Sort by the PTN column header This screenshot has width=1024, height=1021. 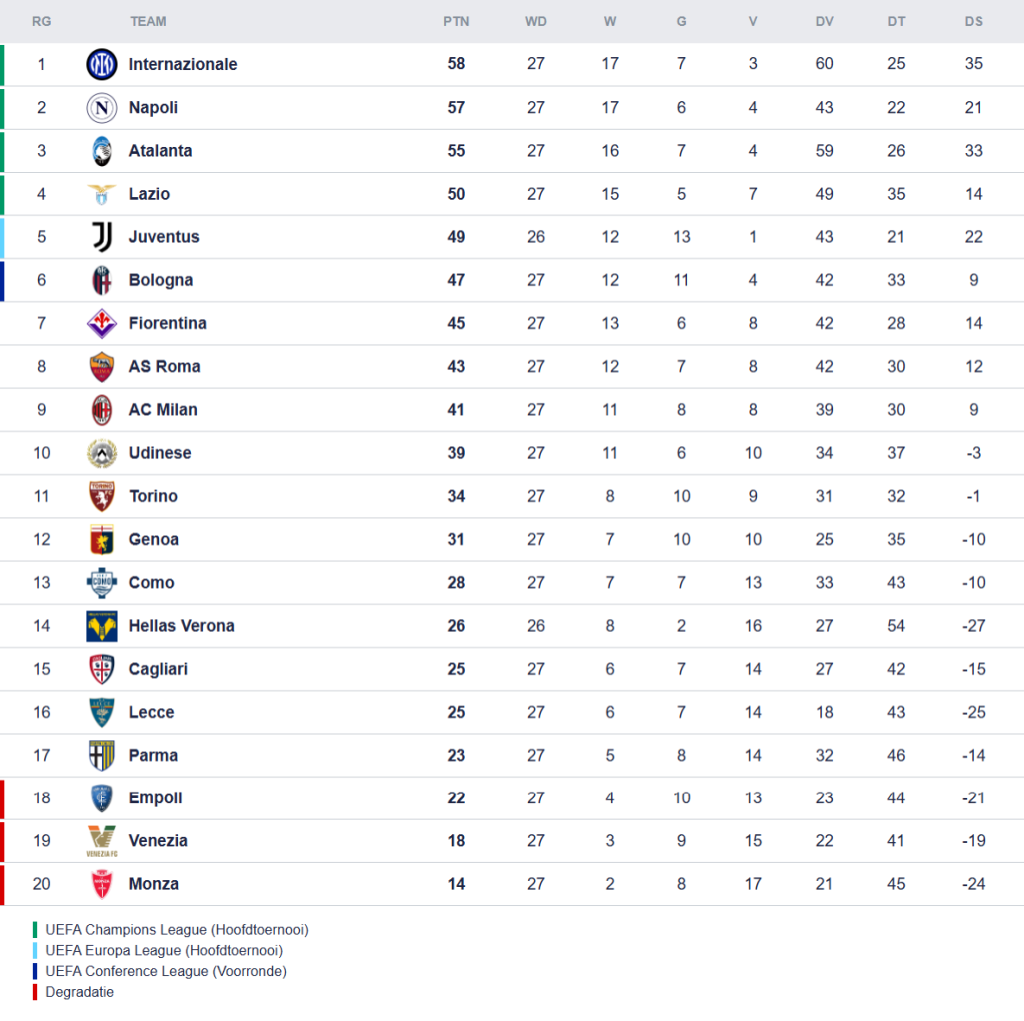456,21
